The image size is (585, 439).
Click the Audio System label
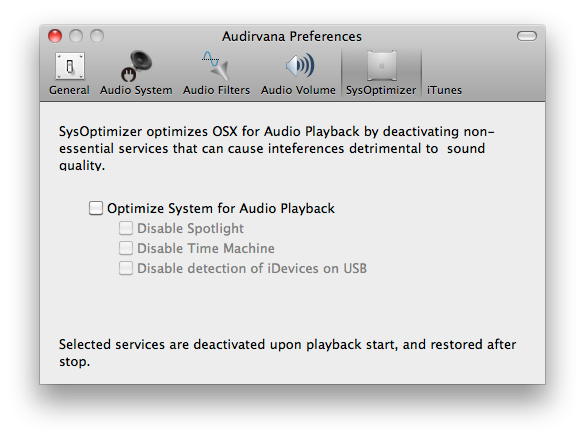136,90
